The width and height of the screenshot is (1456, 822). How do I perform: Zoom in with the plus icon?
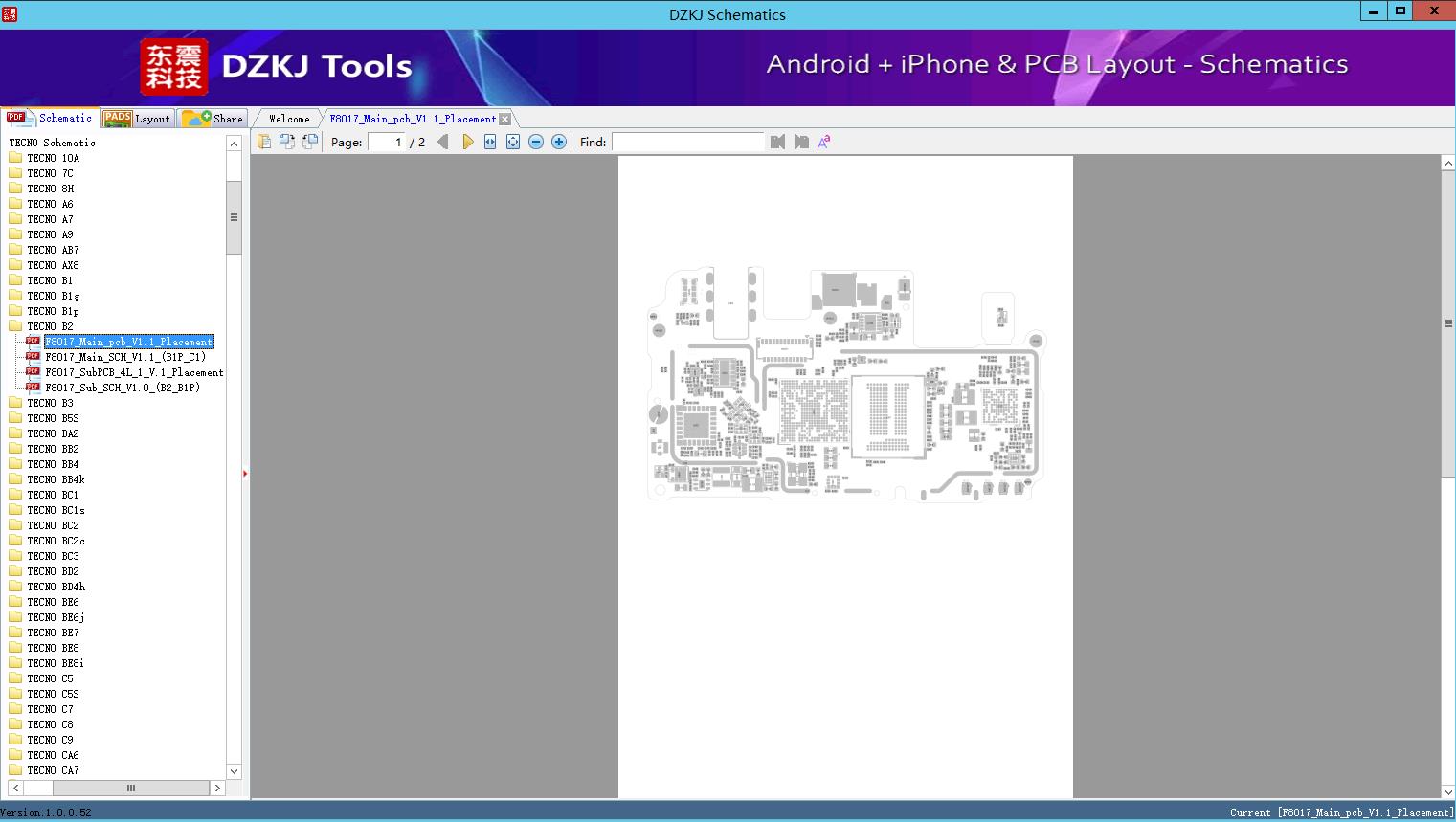tap(559, 142)
